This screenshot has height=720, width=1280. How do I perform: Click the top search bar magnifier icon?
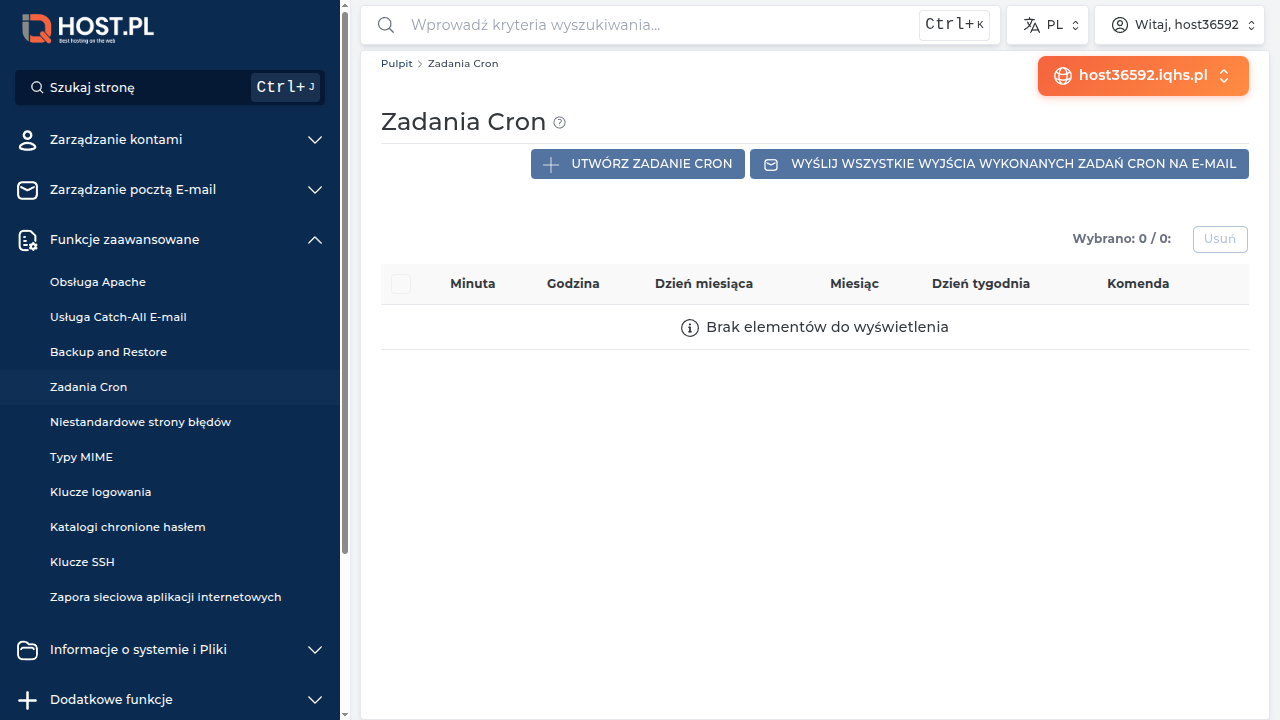385,25
